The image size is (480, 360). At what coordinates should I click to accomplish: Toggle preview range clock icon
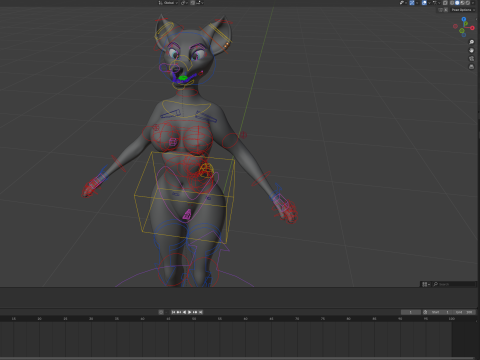click(x=425, y=312)
